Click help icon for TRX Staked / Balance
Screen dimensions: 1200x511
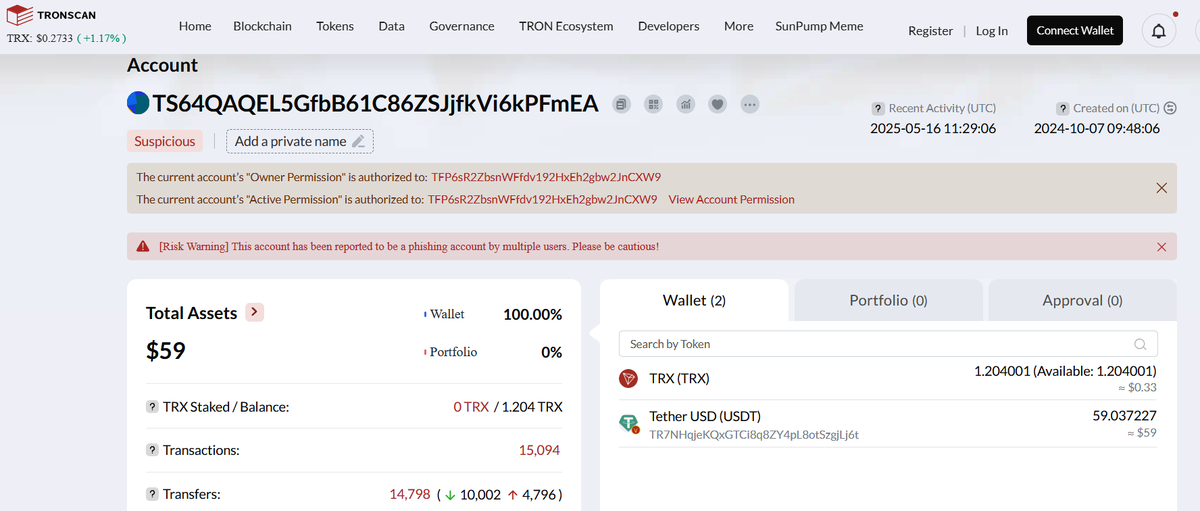tap(152, 407)
